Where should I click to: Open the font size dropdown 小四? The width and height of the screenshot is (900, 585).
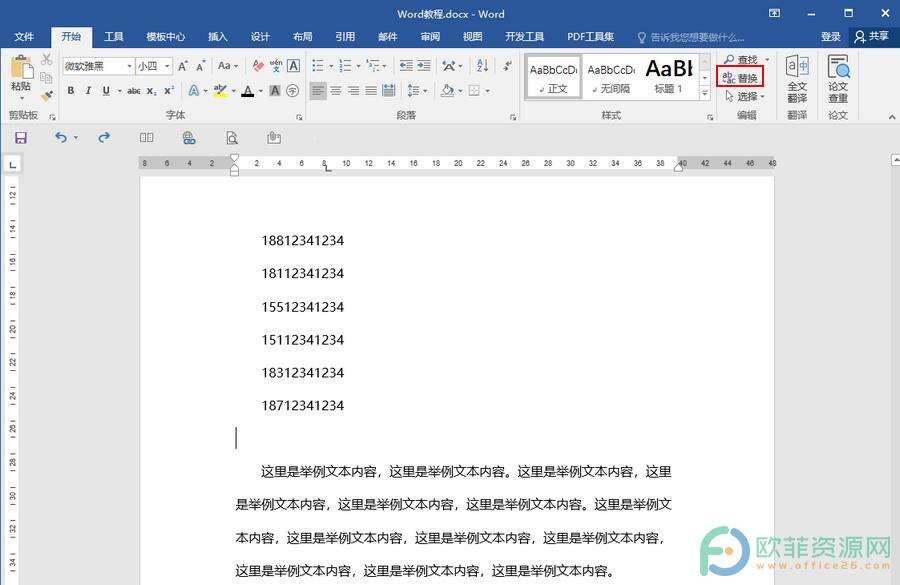click(x=167, y=66)
